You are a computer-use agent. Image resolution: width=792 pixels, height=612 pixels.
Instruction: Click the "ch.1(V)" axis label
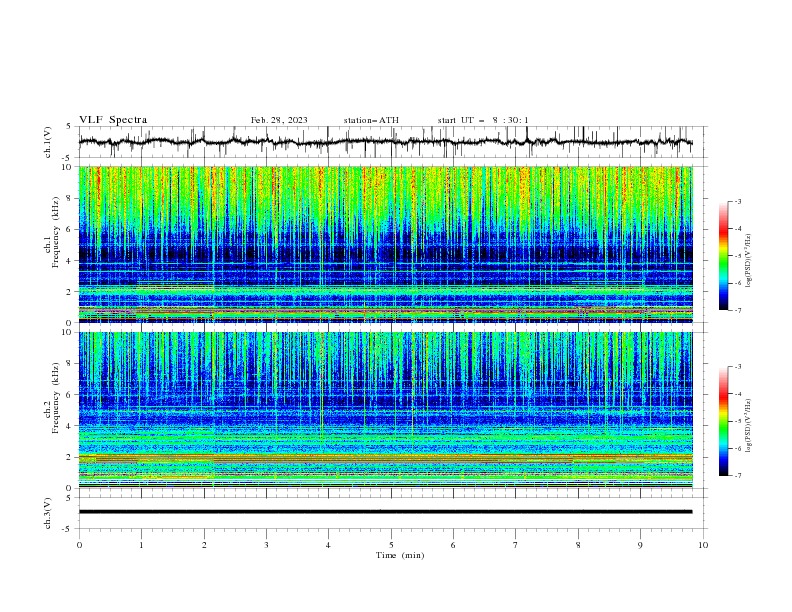pyautogui.click(x=48, y=142)
